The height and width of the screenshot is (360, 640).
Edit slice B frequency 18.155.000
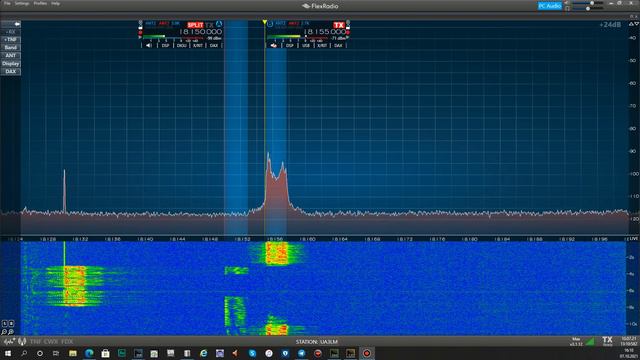[x=325, y=31]
